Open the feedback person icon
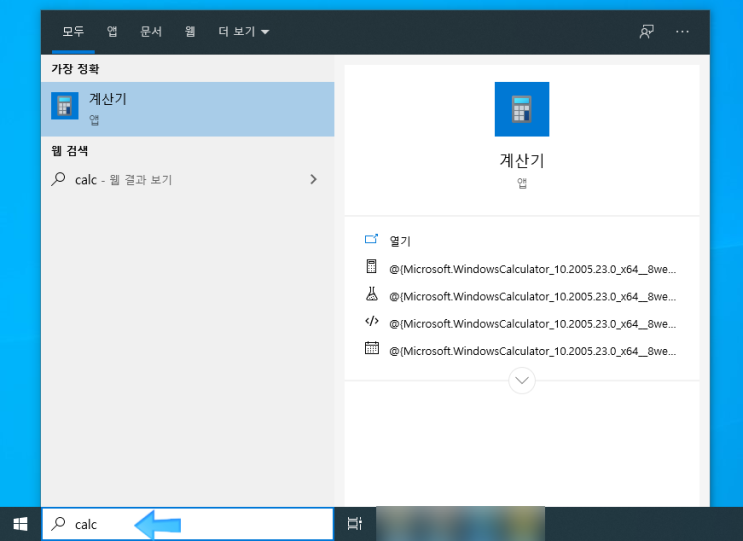 [x=646, y=32]
